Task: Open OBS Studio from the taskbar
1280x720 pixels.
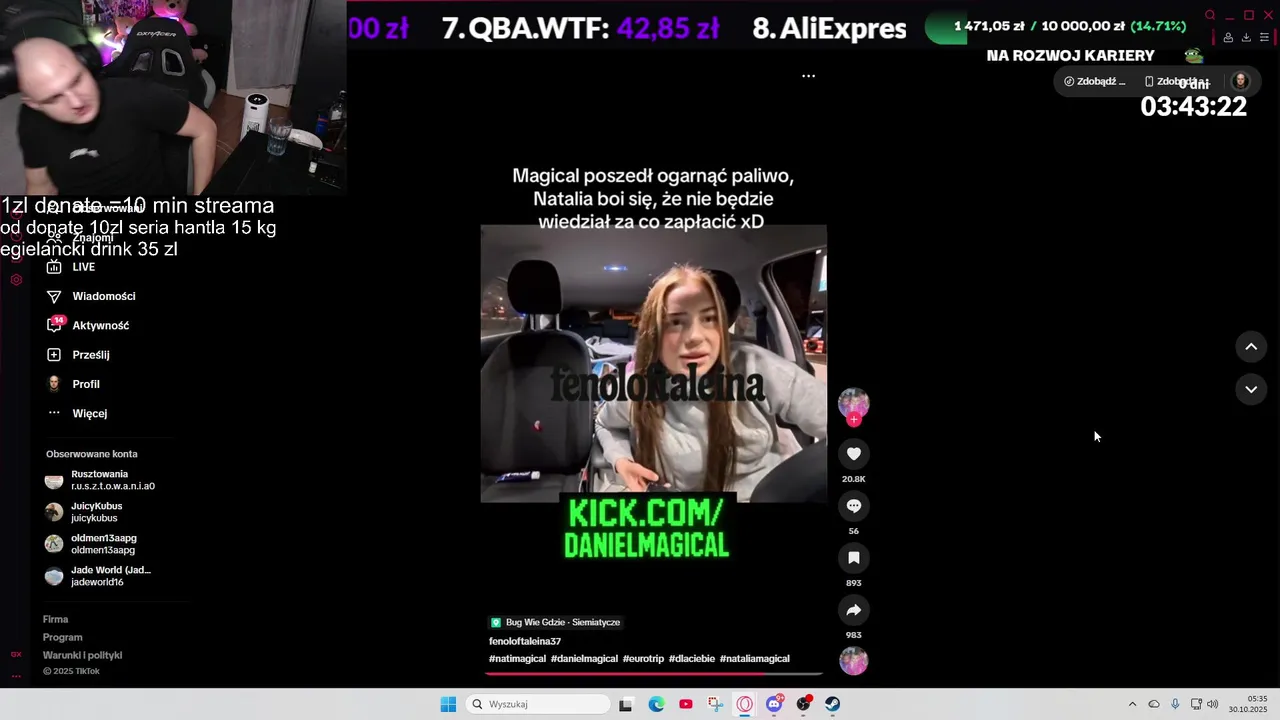Action: pyautogui.click(x=803, y=704)
